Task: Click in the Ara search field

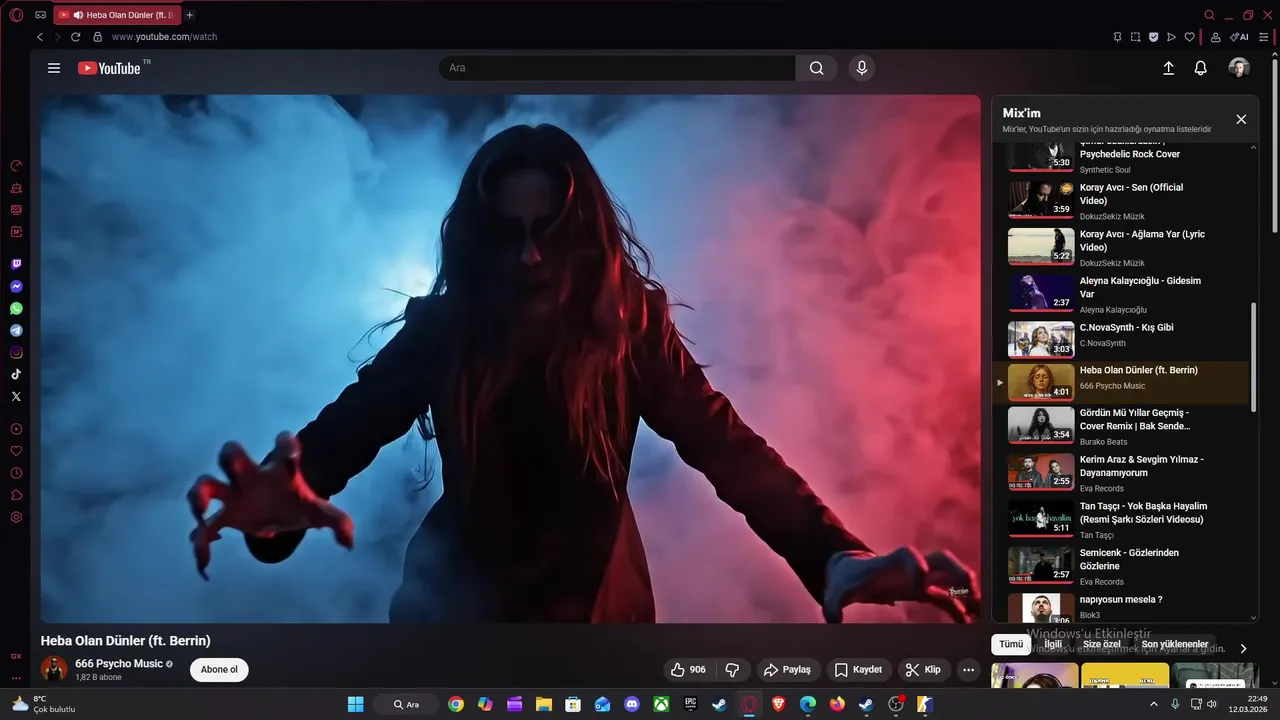Action: (617, 68)
